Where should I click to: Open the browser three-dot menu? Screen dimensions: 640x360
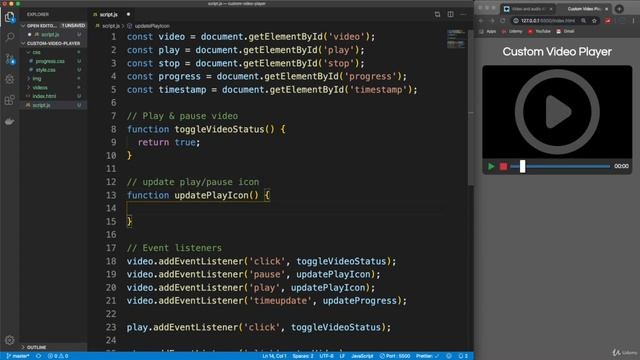coord(634,20)
